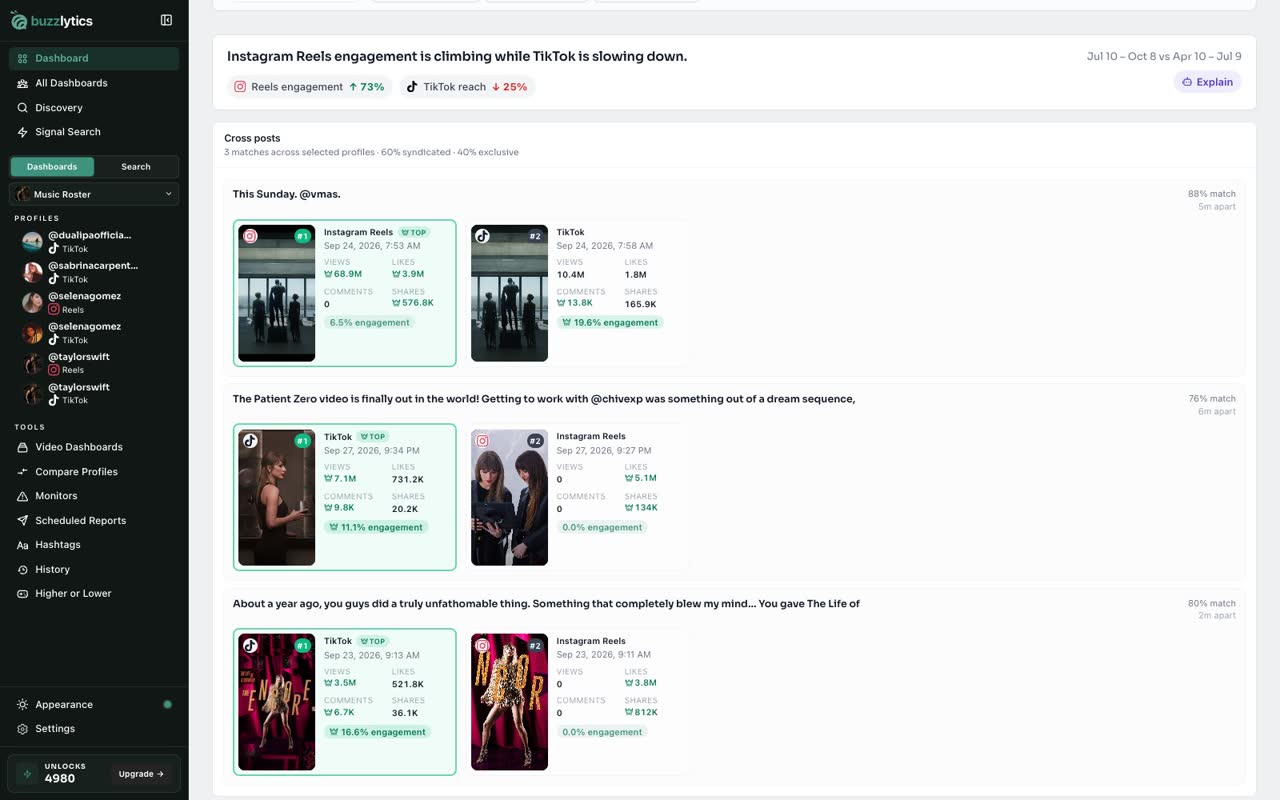The width and height of the screenshot is (1280, 800).
Task: Open Settings gear icon
Action: tap(23, 729)
